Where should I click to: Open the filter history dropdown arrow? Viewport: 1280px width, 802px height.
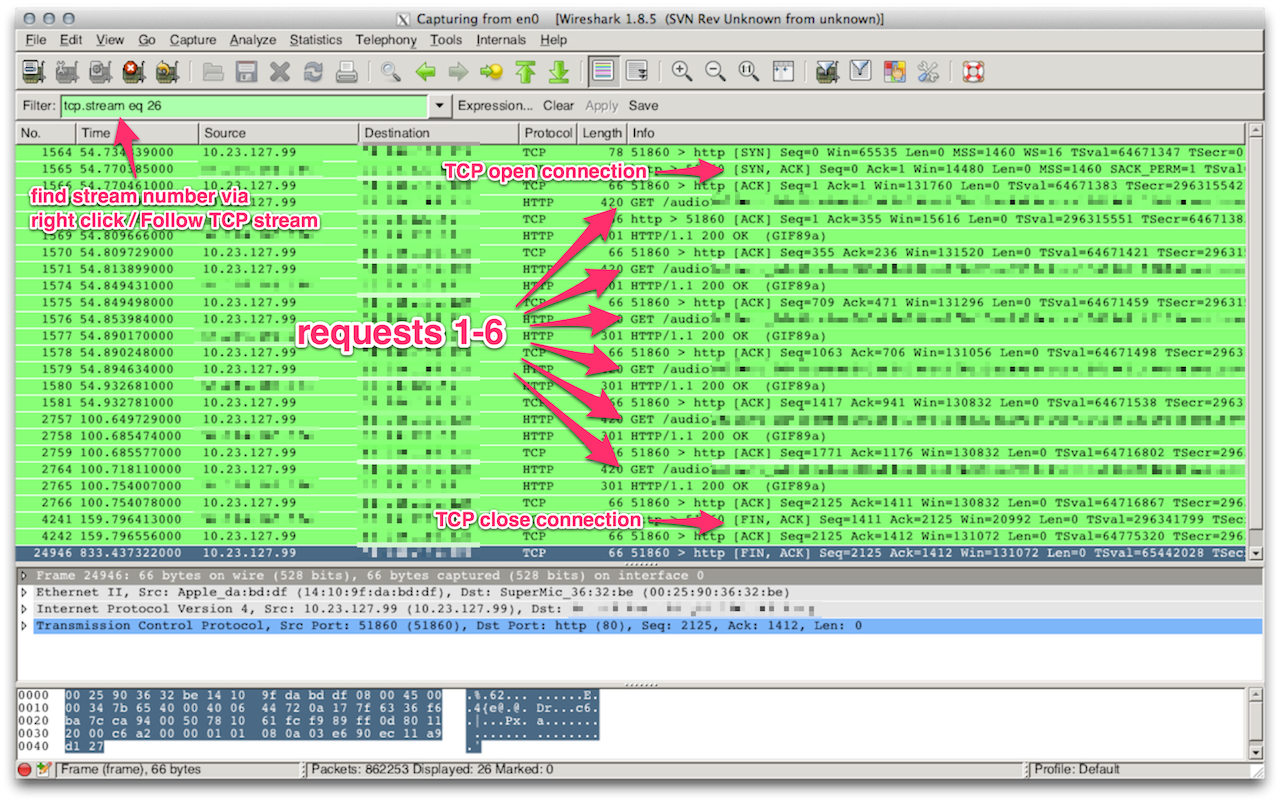click(x=439, y=106)
